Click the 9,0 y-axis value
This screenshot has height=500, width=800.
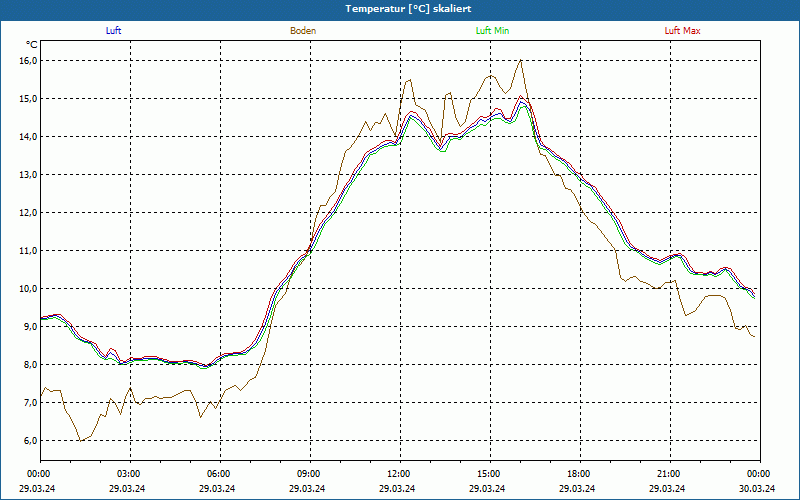point(31,327)
